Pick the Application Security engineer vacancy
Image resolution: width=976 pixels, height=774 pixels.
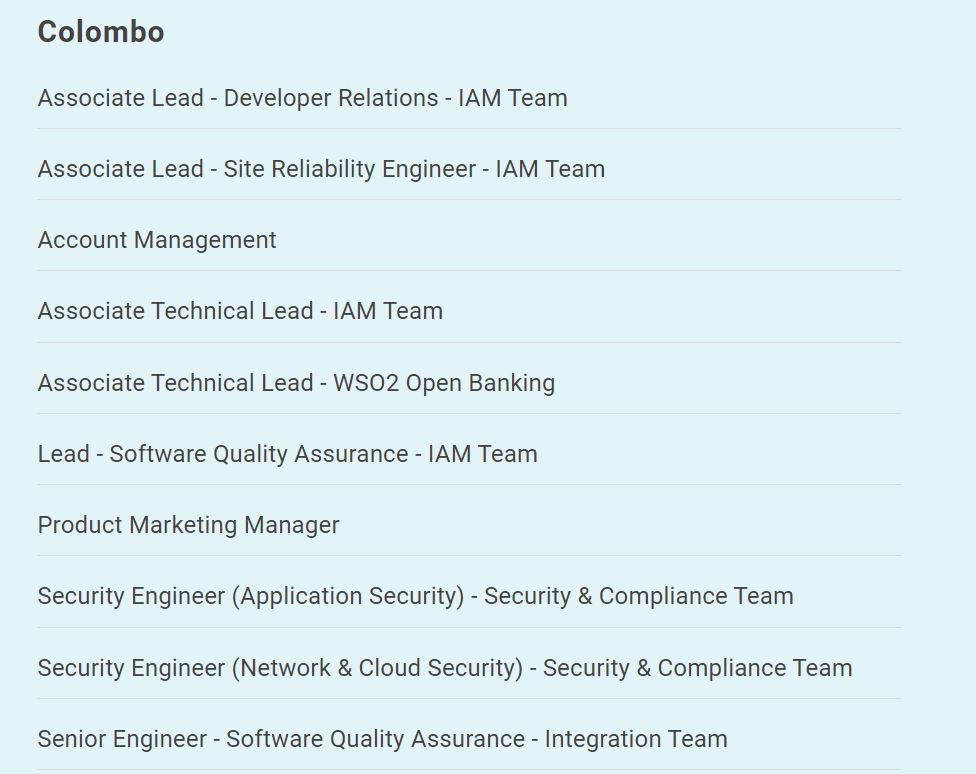416,597
